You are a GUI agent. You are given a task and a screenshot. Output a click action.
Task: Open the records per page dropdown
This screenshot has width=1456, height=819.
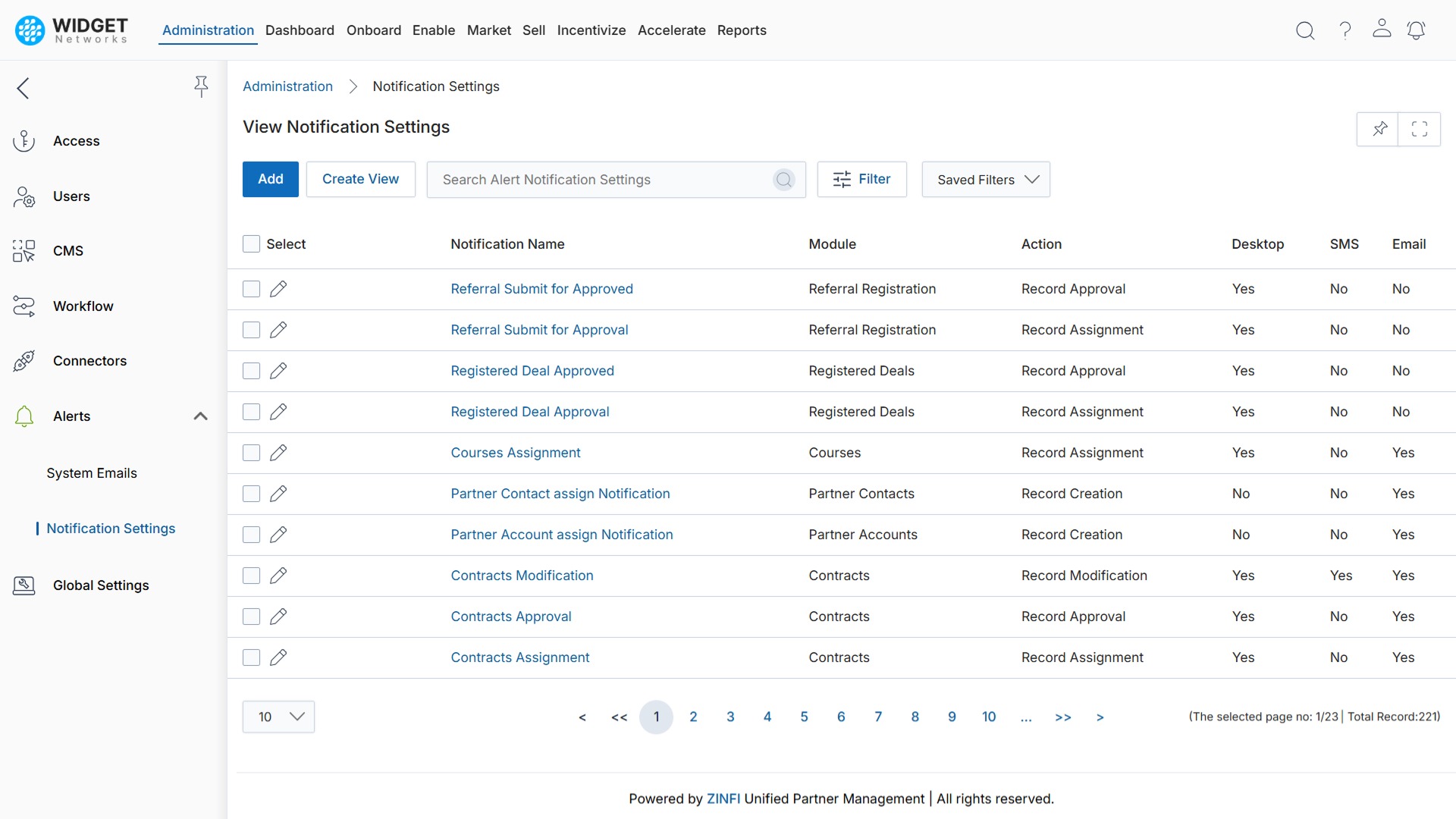278,716
